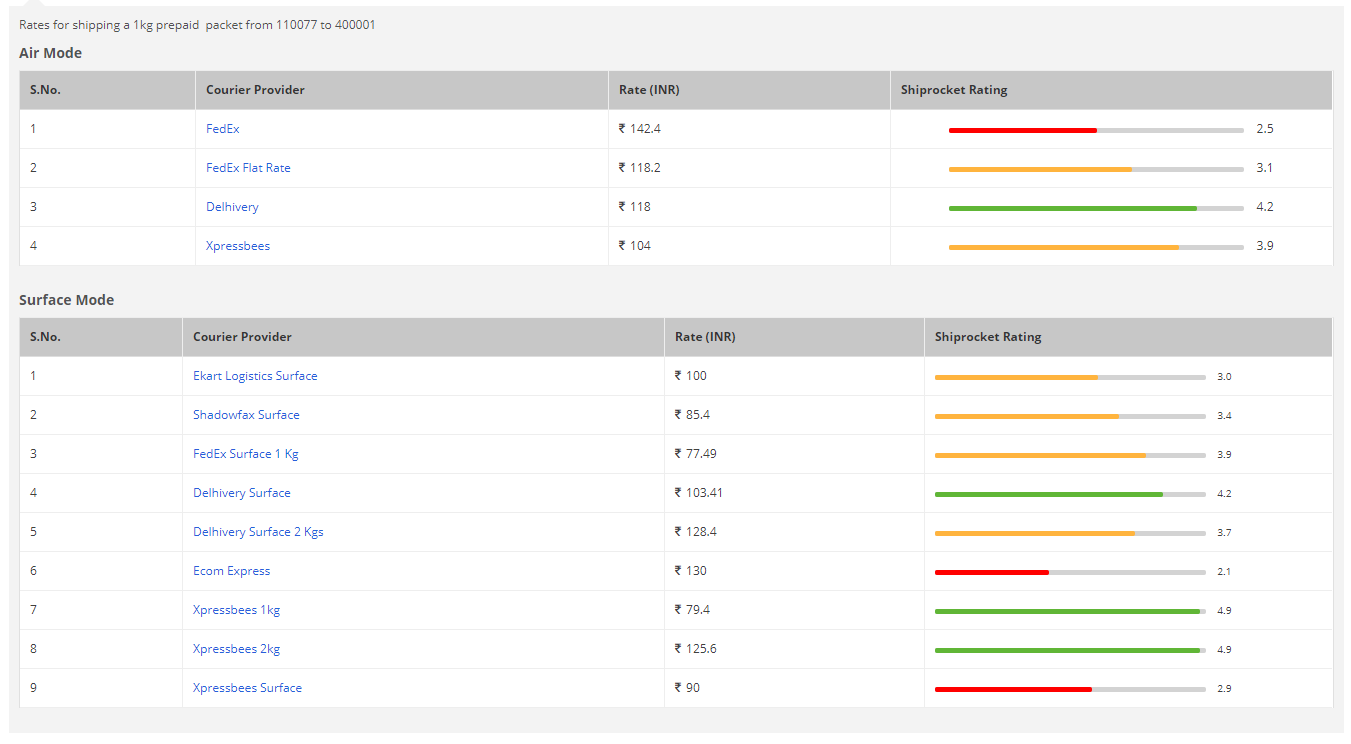This screenshot has height=744, width=1351.
Task: Click Xpressbees 1kg green rating bar
Action: click(1070, 611)
